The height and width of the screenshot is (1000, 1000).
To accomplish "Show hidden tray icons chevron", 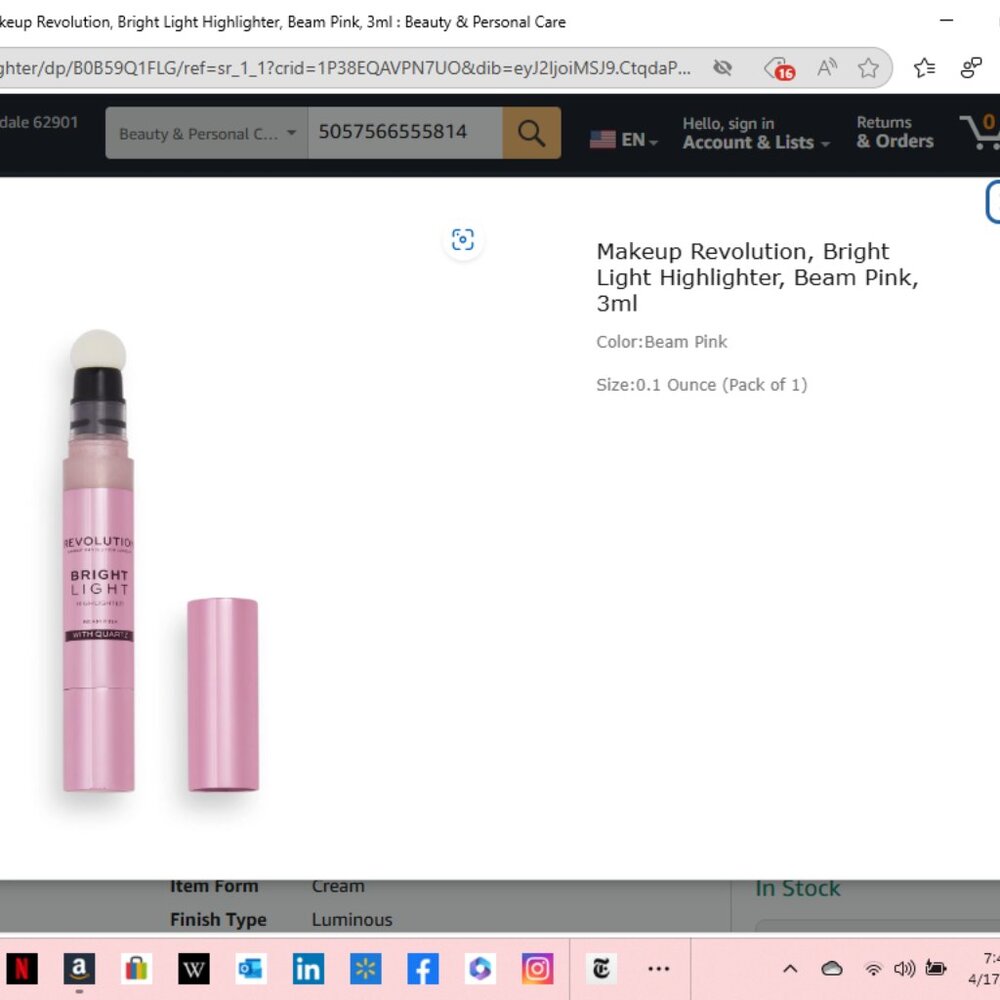I will coord(790,969).
